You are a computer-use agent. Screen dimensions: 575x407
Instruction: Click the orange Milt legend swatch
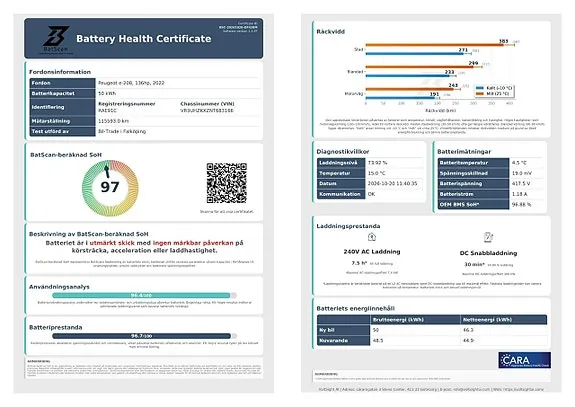coord(480,94)
